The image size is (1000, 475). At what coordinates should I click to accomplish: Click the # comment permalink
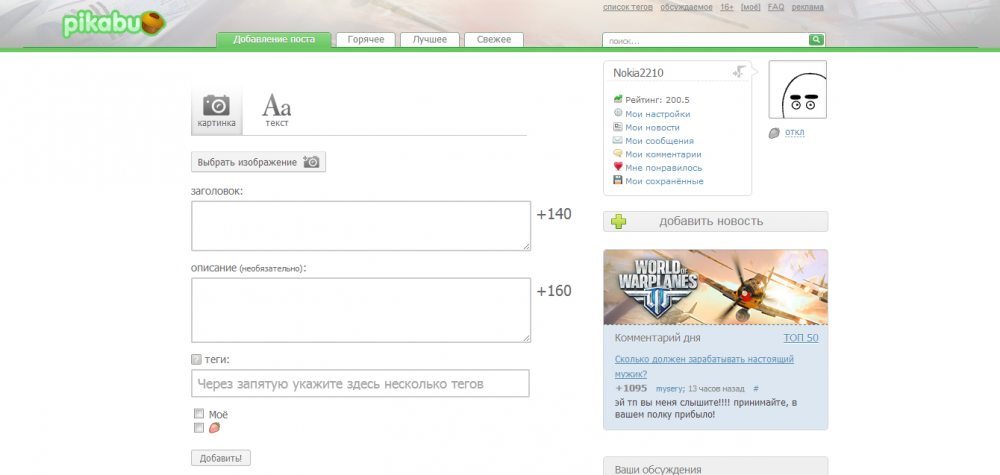tap(756, 388)
